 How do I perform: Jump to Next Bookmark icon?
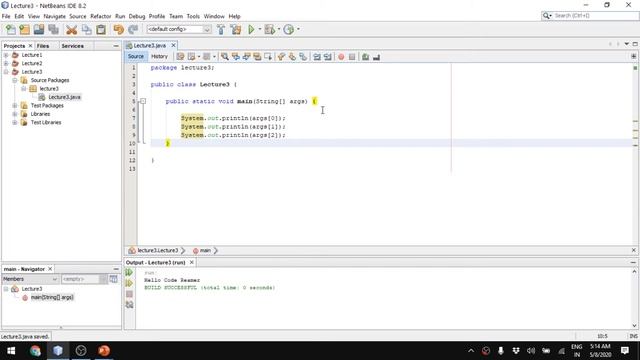point(292,57)
